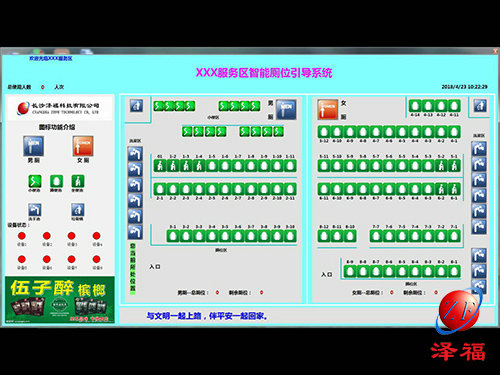500x375 pixels.
Task: Click the trash bin legend icon
Action: pyautogui.click(x=78, y=210)
